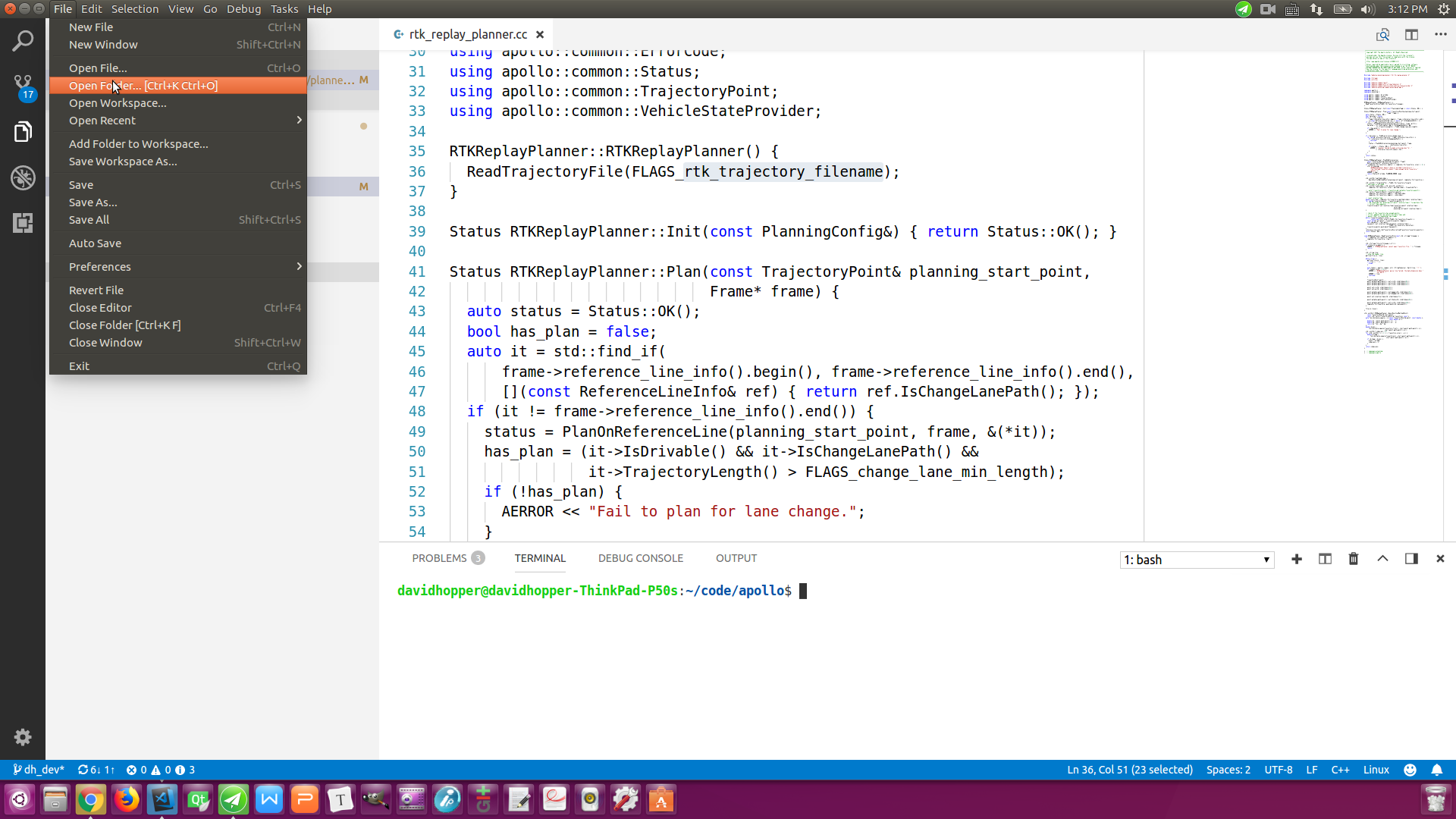
Task: Click the notifications bell in status bar
Action: pos(1436,770)
